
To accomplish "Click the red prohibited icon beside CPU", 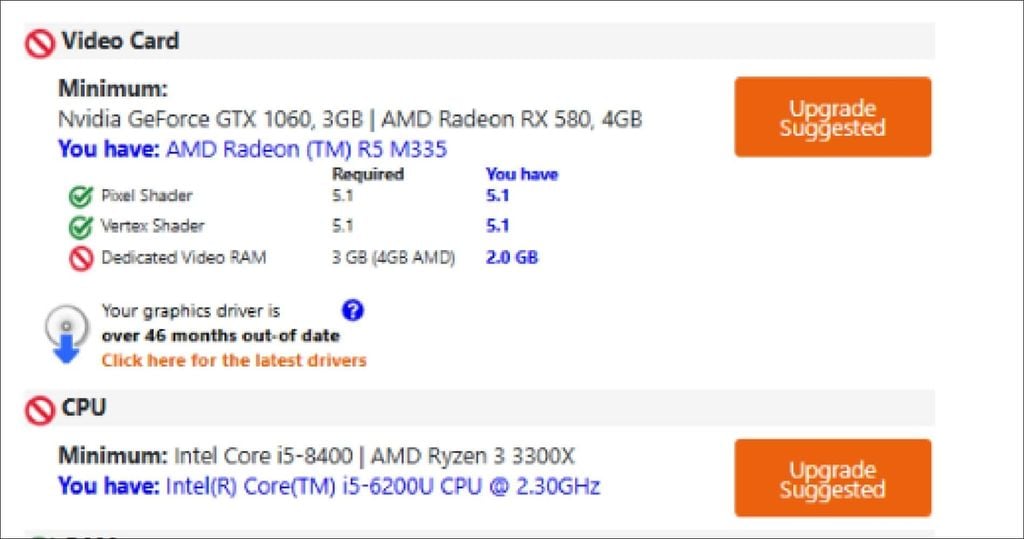I will point(40,410).
